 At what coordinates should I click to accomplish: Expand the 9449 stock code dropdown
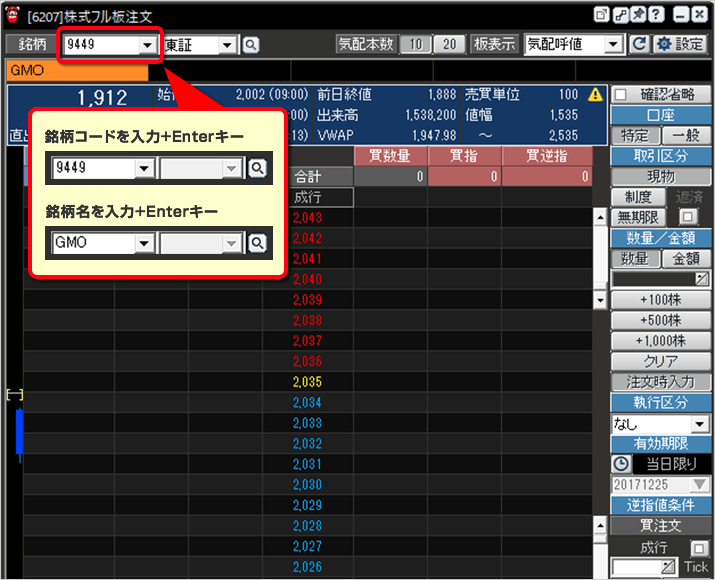[148, 45]
